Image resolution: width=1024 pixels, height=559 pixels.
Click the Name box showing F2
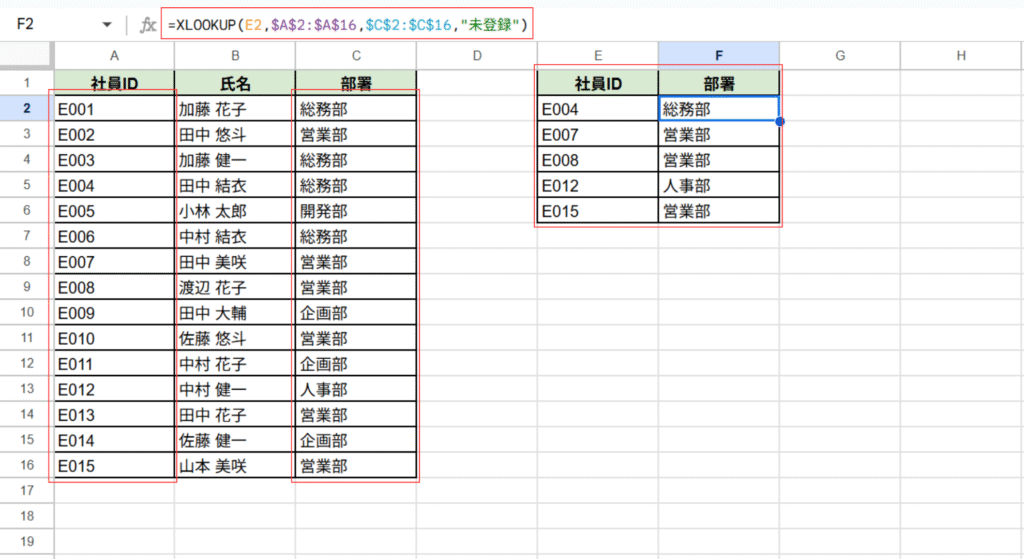[x=25, y=24]
